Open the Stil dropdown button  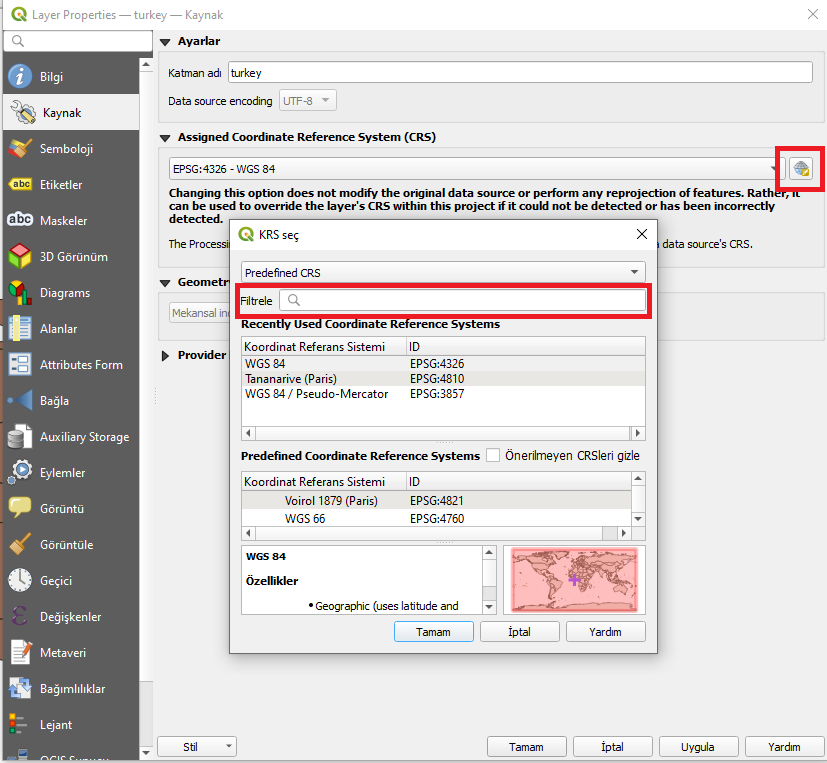point(197,747)
